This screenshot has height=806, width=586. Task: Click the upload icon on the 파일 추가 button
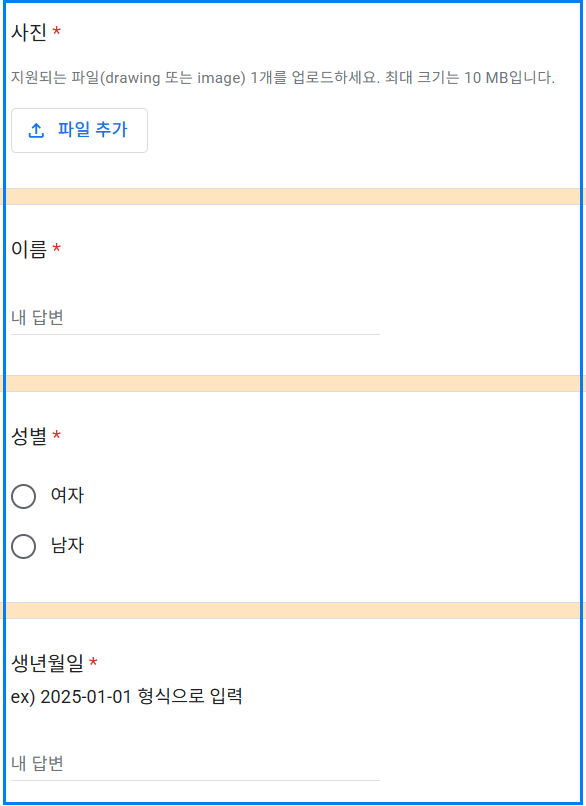pos(37,130)
